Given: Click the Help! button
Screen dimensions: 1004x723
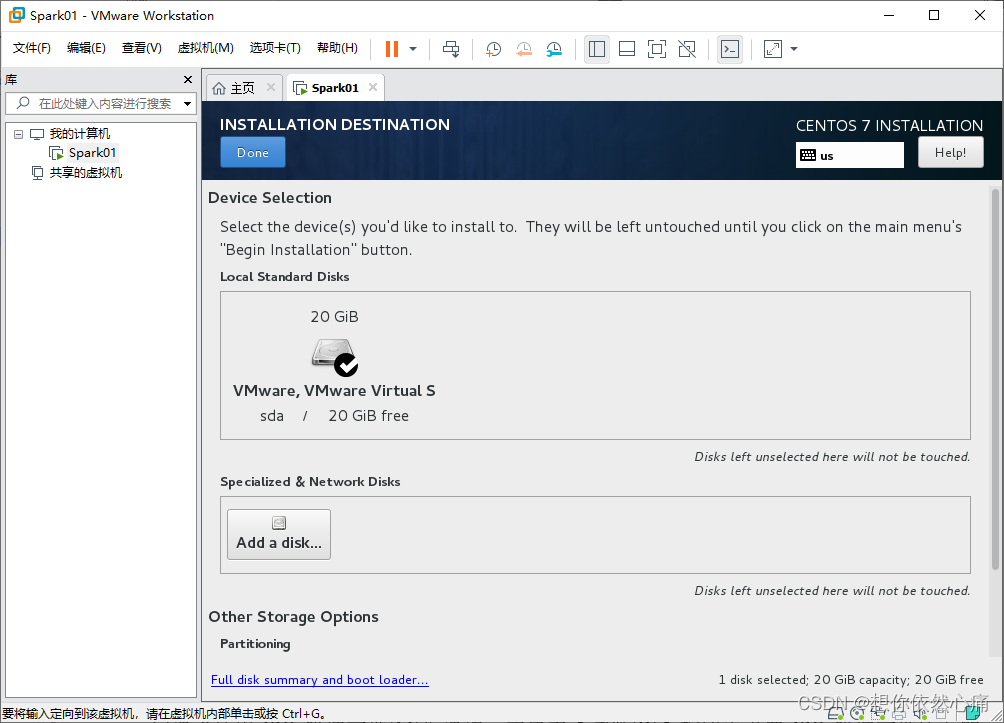Looking at the screenshot, I should coord(950,152).
